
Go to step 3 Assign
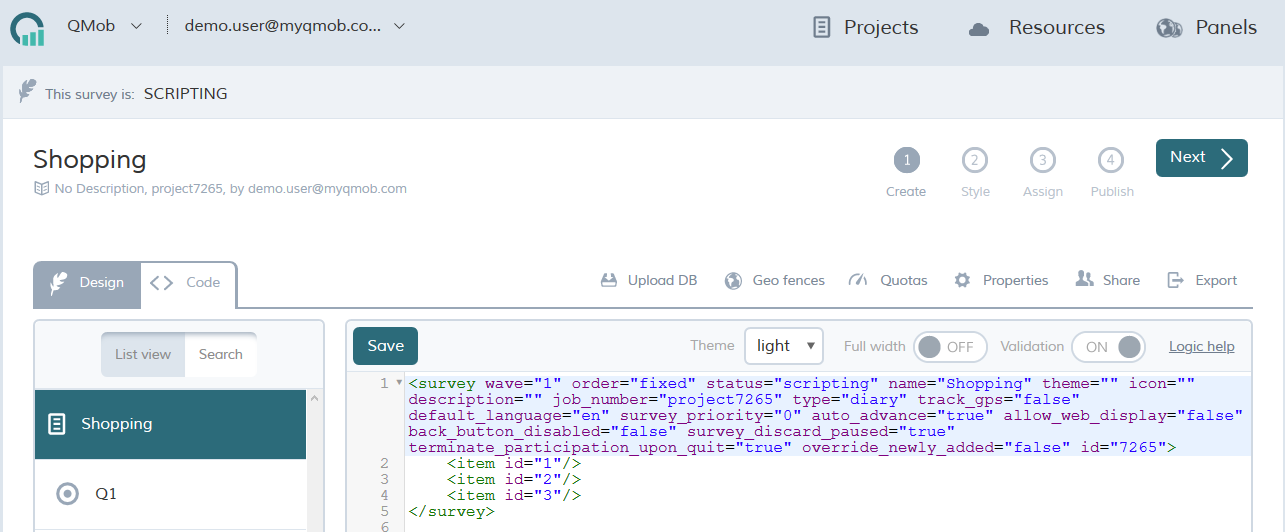tap(1043, 172)
